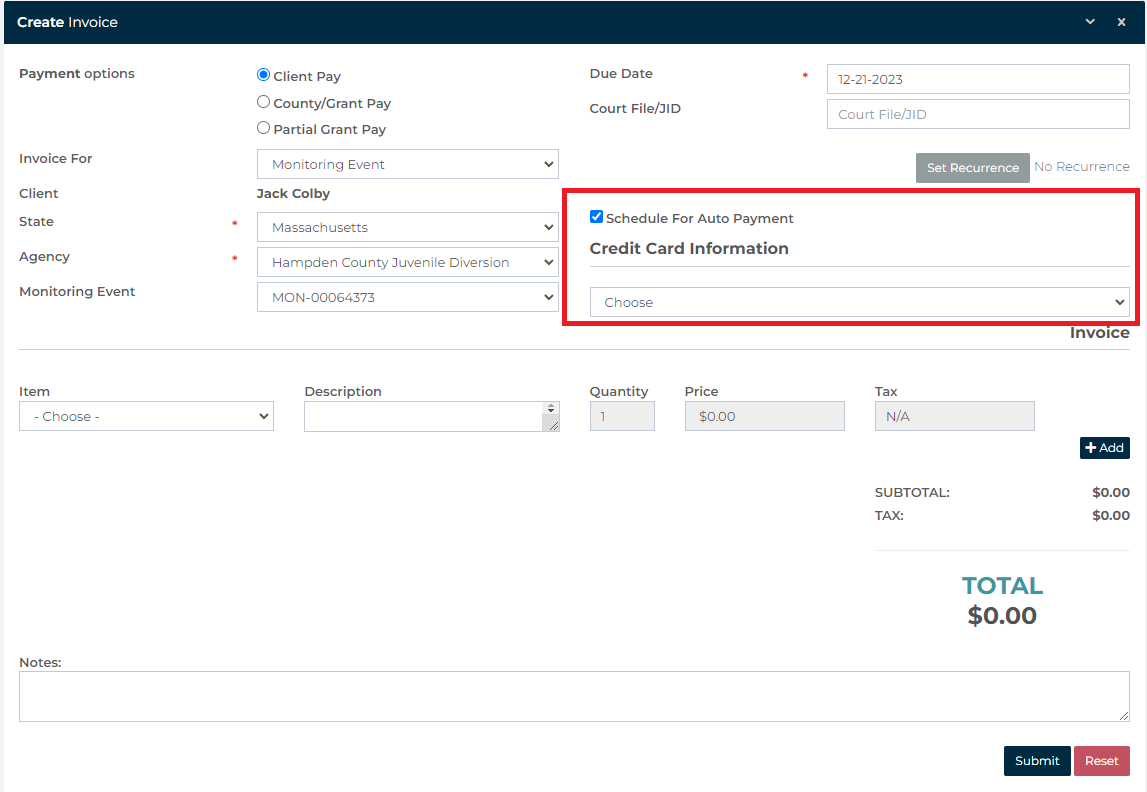
Task: Click the Due Date field
Action: [x=978, y=79]
